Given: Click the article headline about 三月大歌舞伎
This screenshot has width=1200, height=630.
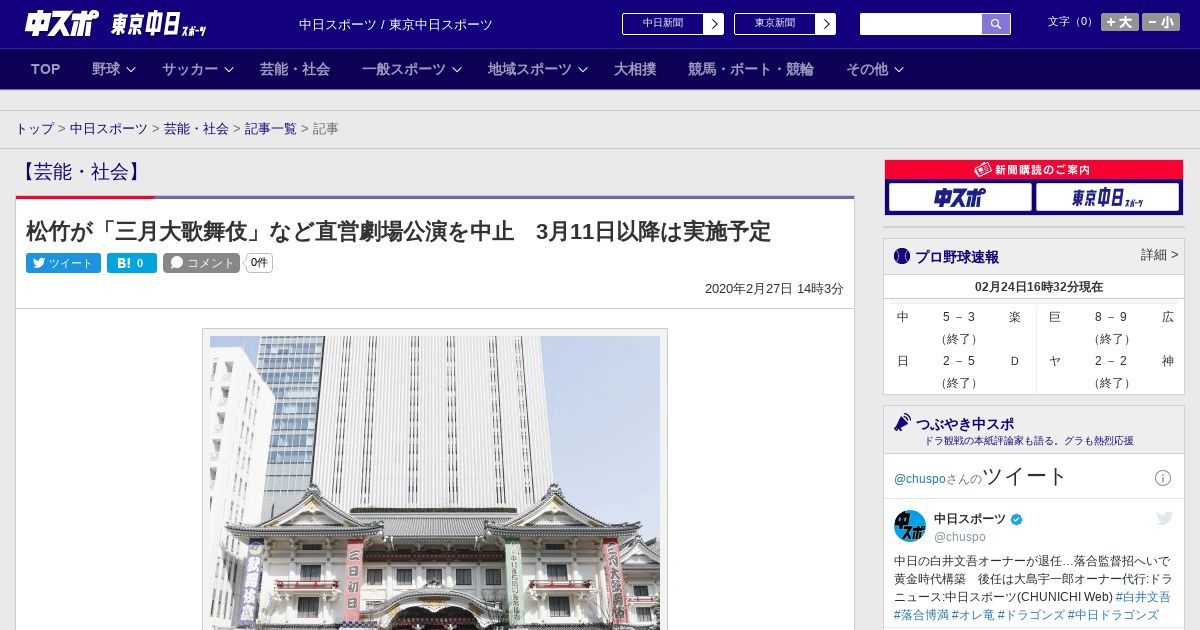Looking at the screenshot, I should (x=398, y=232).
